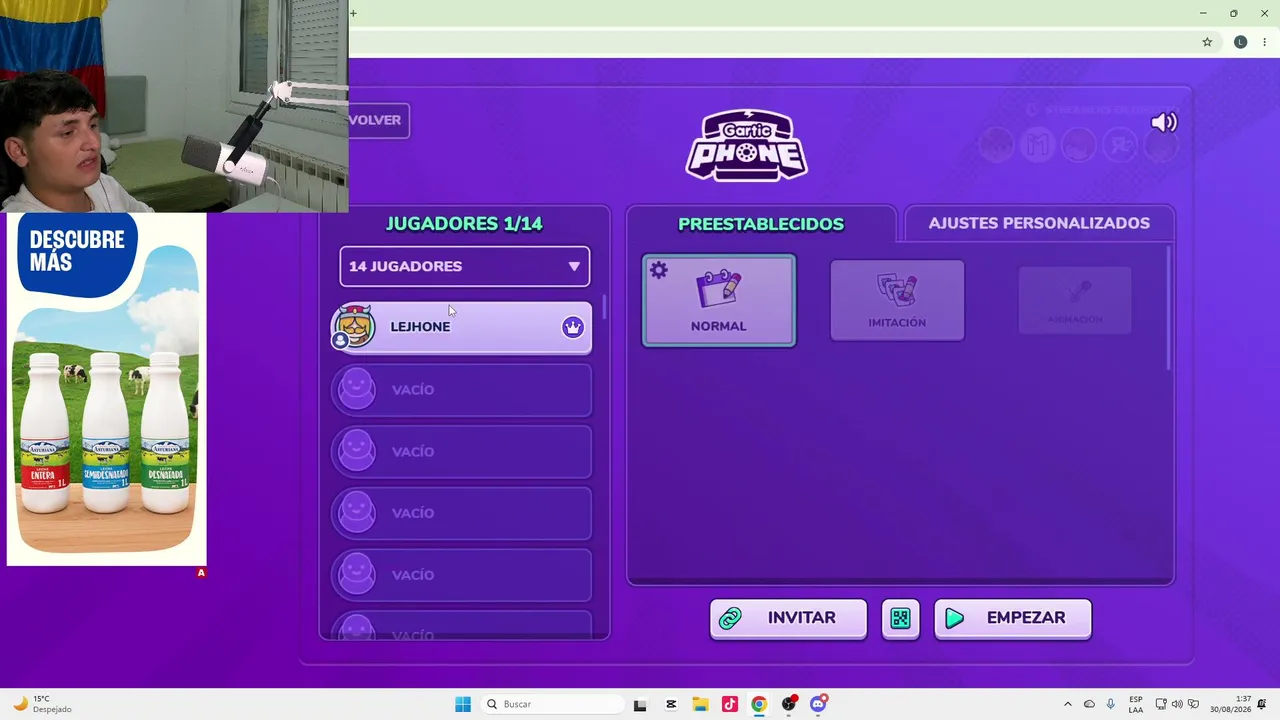Mute the game sound with the speaker icon

(x=1164, y=122)
